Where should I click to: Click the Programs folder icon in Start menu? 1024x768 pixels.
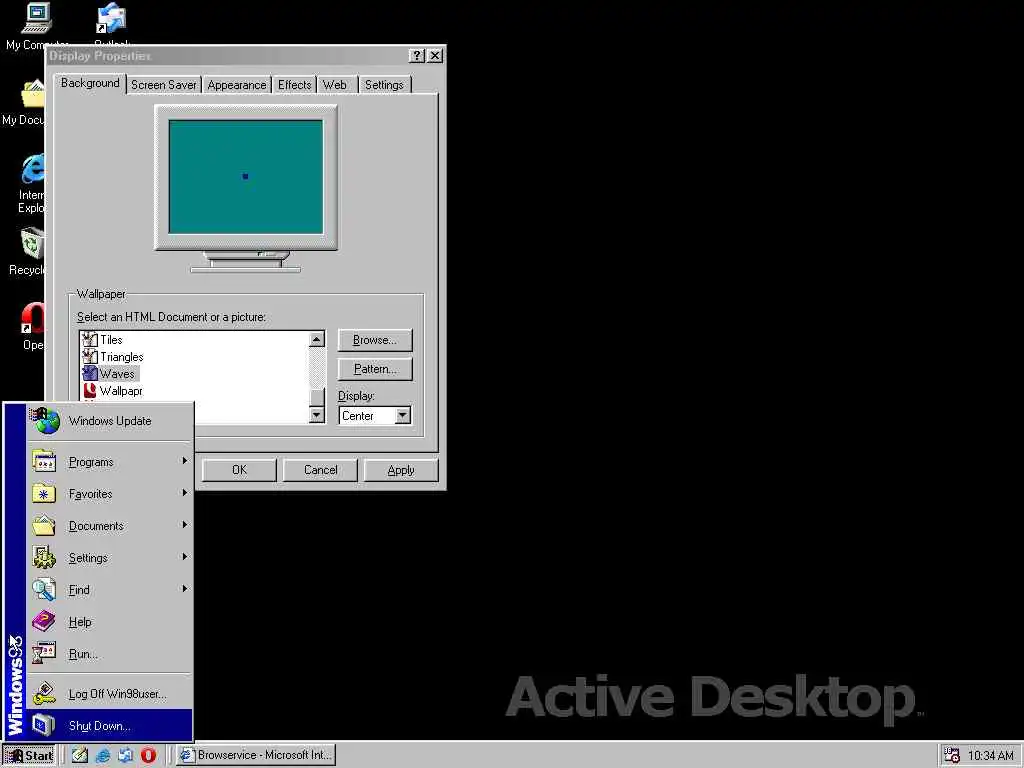[44, 461]
